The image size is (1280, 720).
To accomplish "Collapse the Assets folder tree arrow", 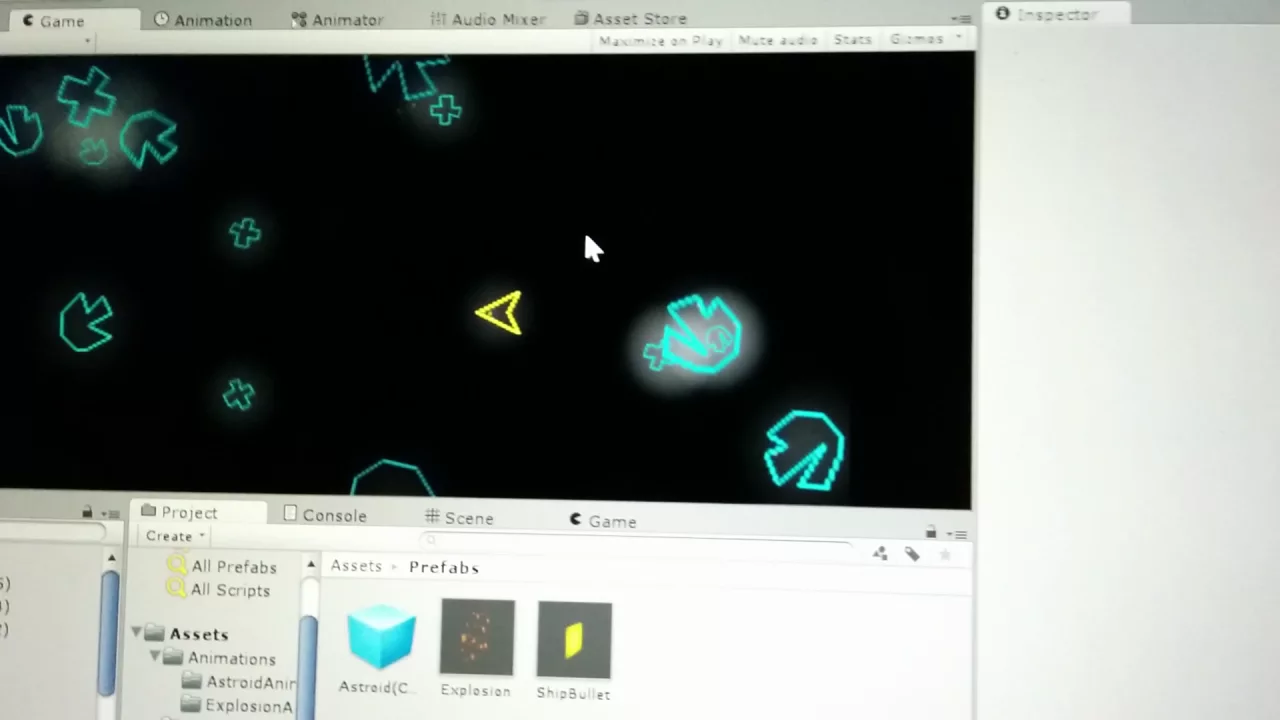I will tap(136, 632).
